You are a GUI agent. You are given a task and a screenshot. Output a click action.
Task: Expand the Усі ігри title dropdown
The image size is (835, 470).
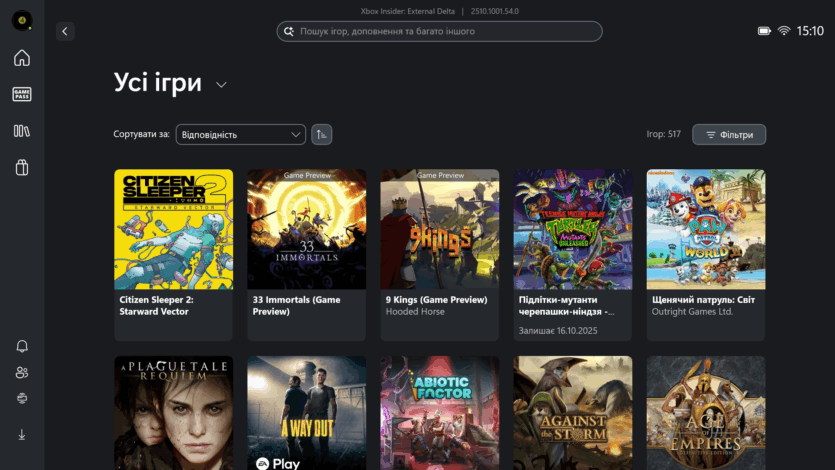coord(221,85)
